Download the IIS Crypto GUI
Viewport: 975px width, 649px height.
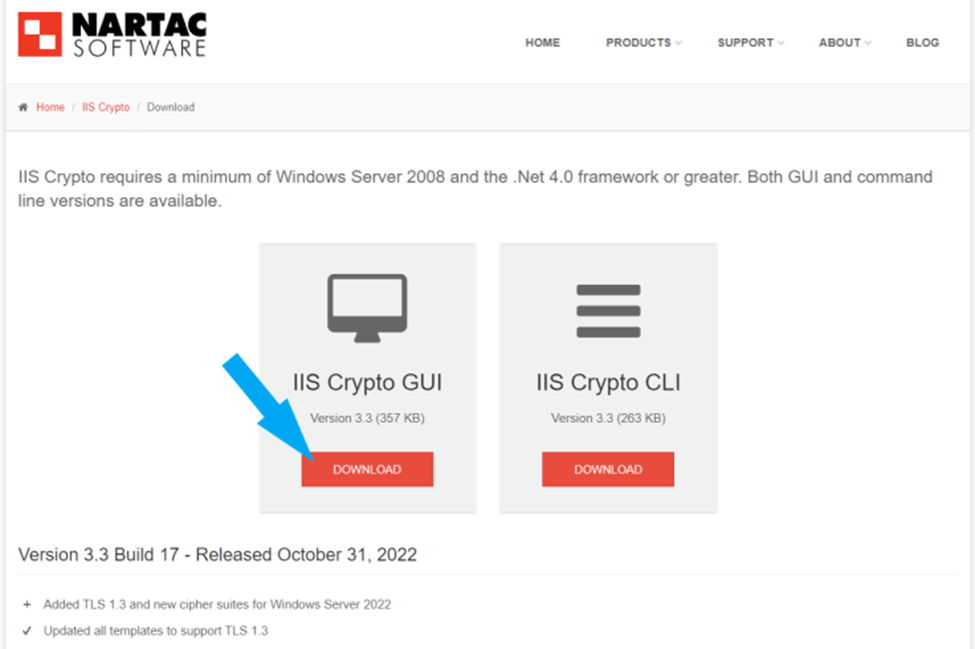pyautogui.click(x=367, y=469)
